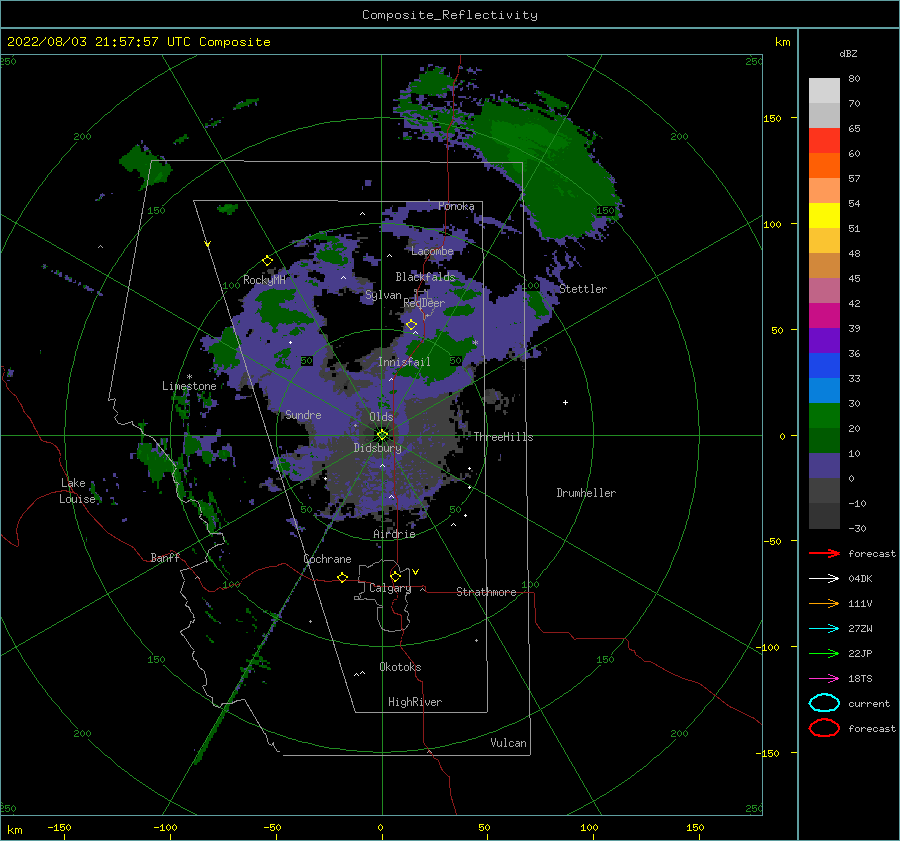Click the orange 60–57 dBZ swatch
Viewport: 900px width, 841px height.
824,165
